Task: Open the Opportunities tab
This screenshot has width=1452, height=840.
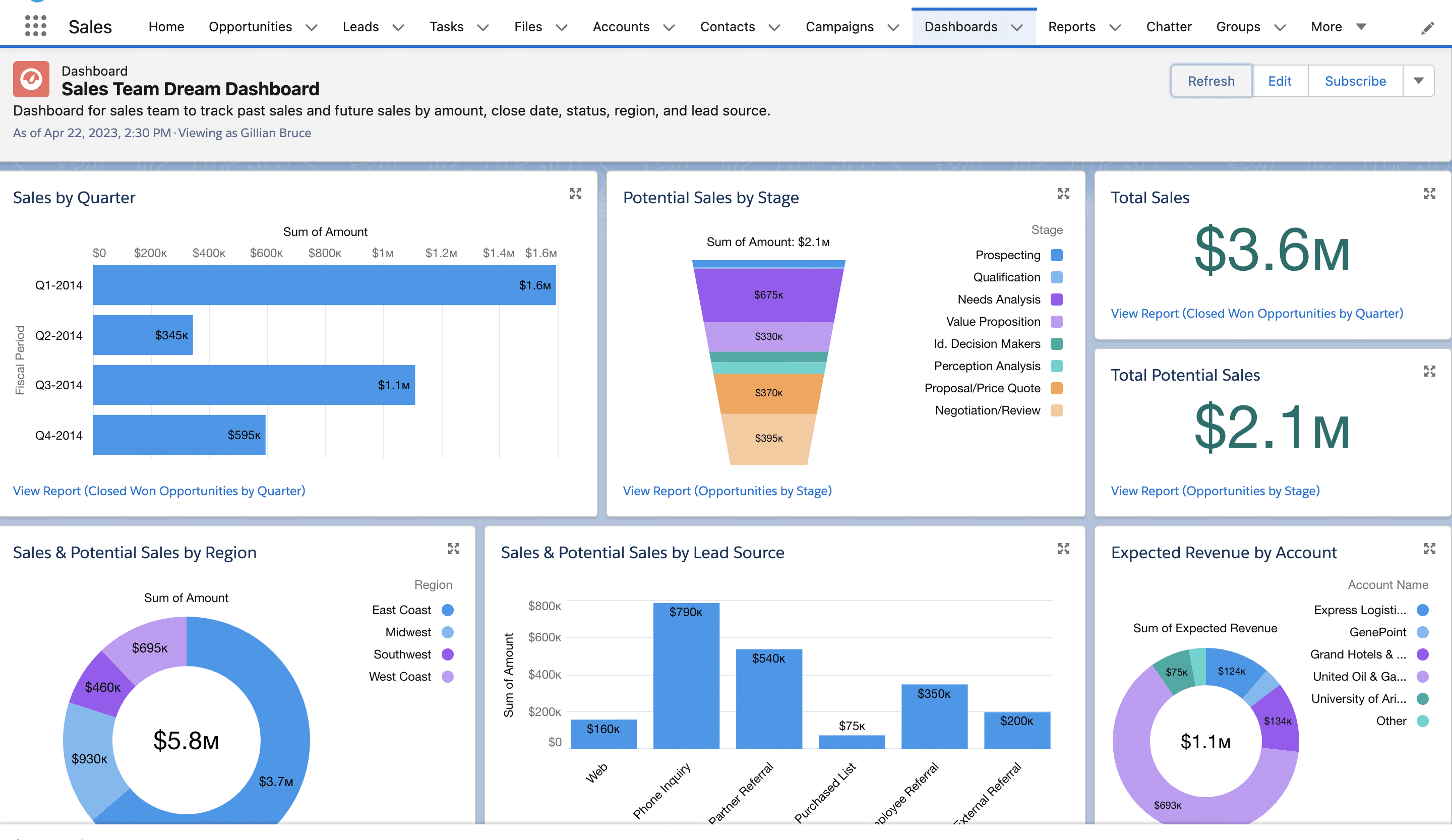Action: pos(250,27)
